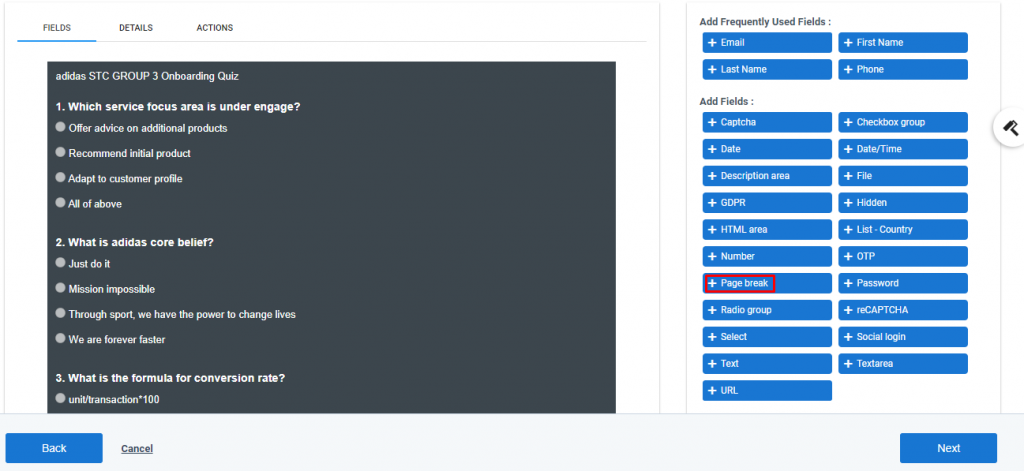1024x471 pixels.
Task: Switch to the DETAILS tab
Action: pos(136,28)
